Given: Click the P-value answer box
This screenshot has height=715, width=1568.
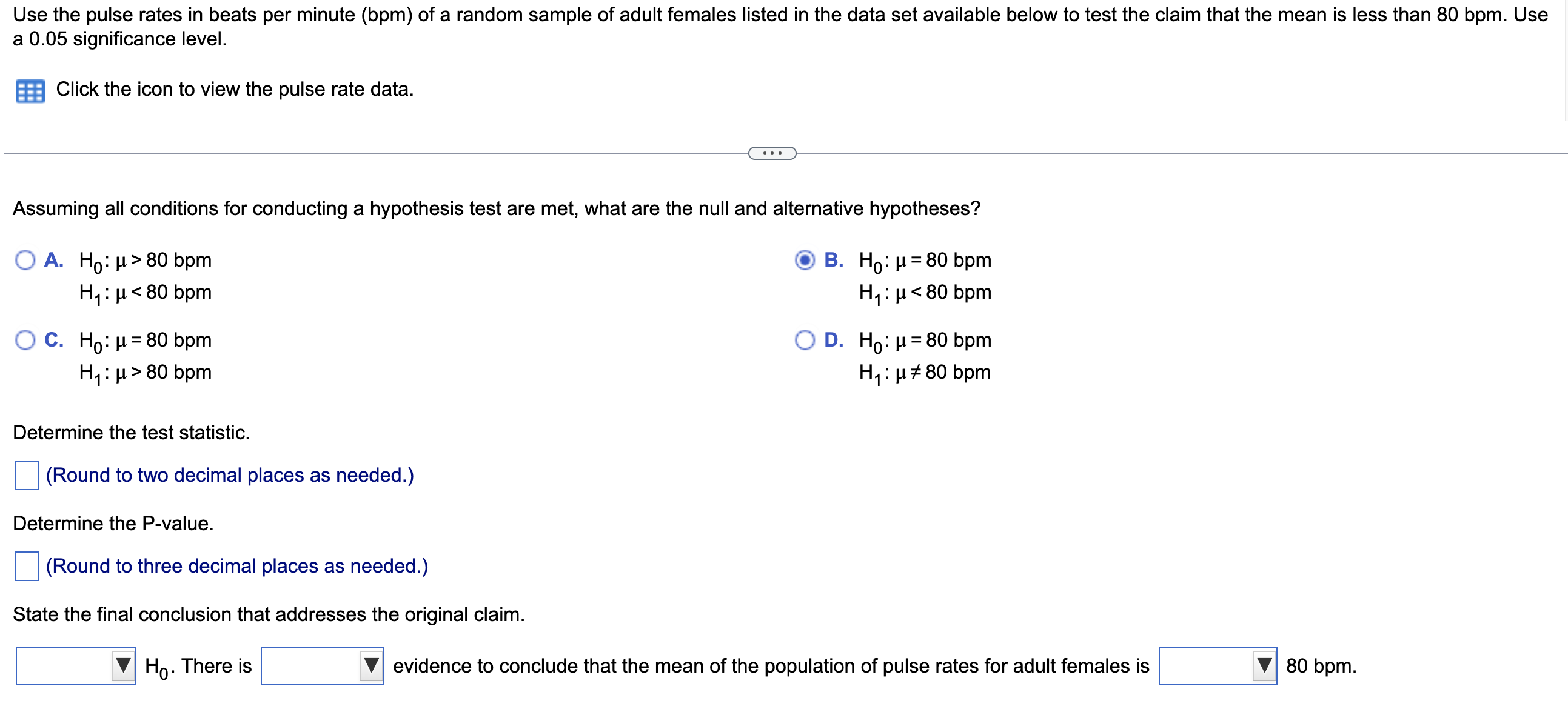Looking at the screenshot, I should pos(25,566).
